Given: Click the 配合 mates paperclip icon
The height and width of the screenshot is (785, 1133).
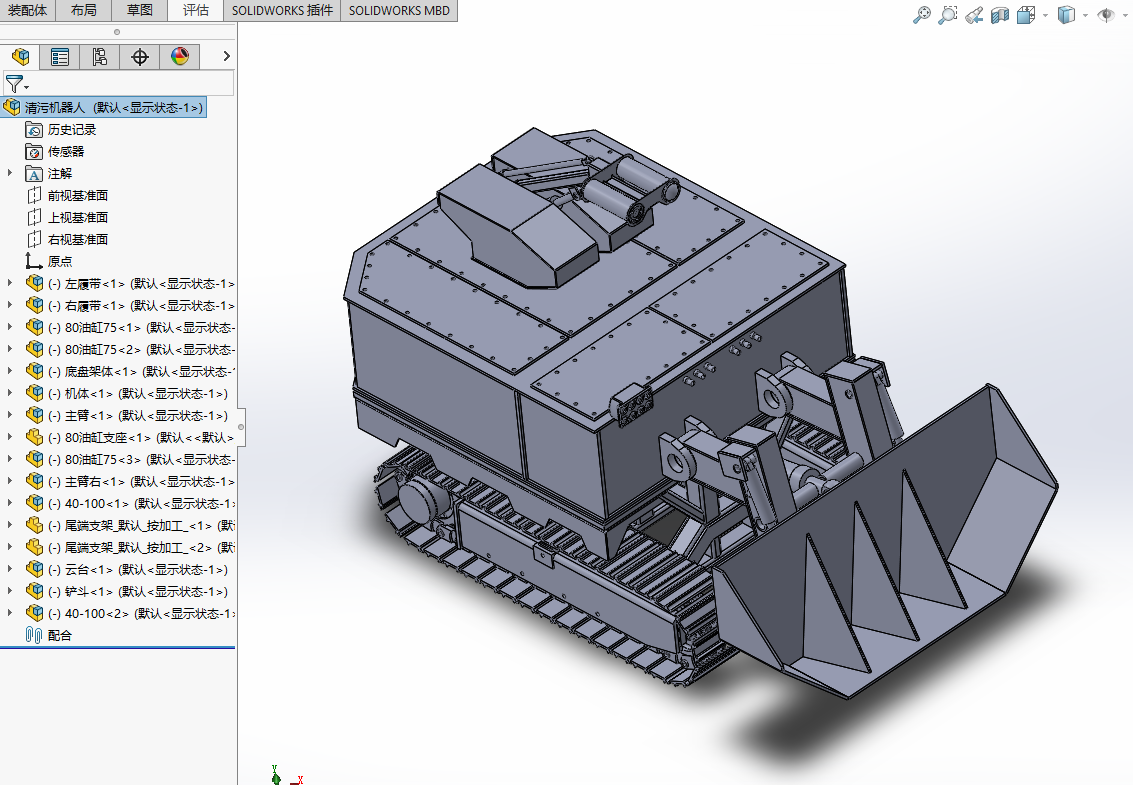Looking at the screenshot, I should [x=34, y=635].
